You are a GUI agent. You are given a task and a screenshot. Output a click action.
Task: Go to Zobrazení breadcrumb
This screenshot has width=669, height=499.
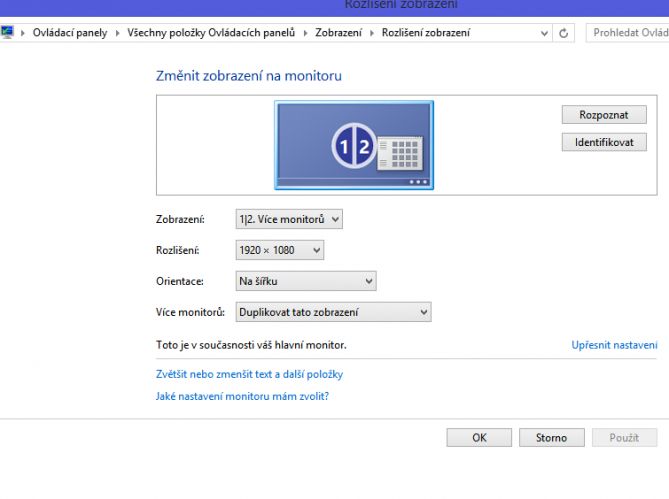click(338, 33)
